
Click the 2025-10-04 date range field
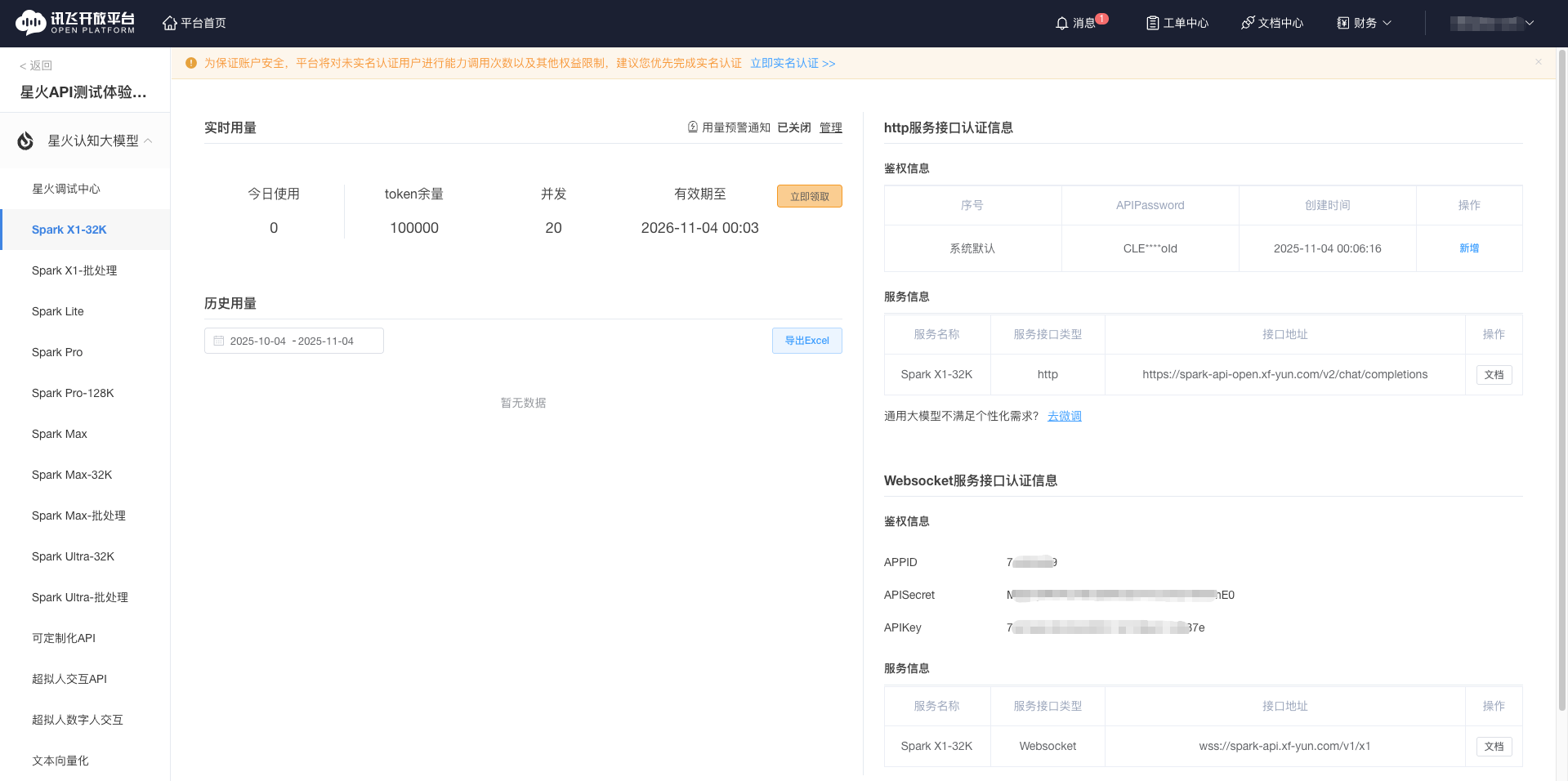click(x=258, y=341)
